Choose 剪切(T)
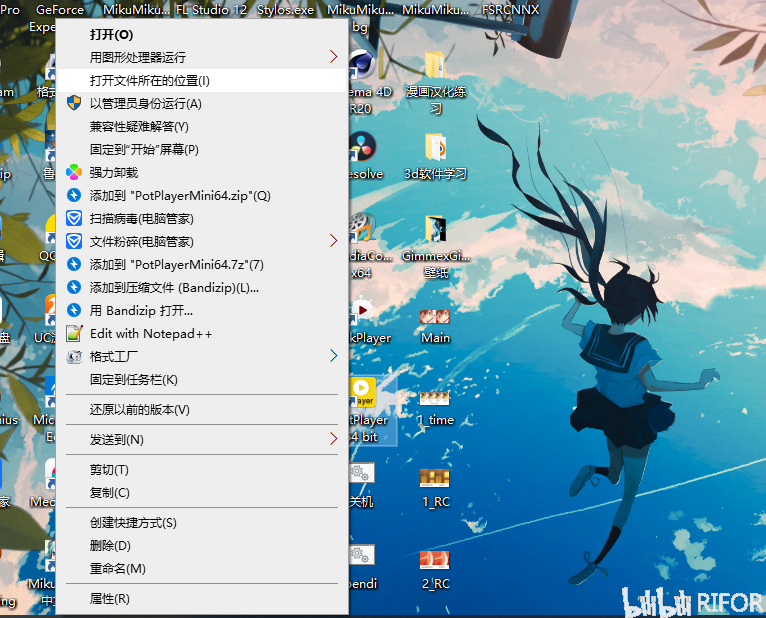Image resolution: width=766 pixels, height=618 pixels. click(201, 470)
